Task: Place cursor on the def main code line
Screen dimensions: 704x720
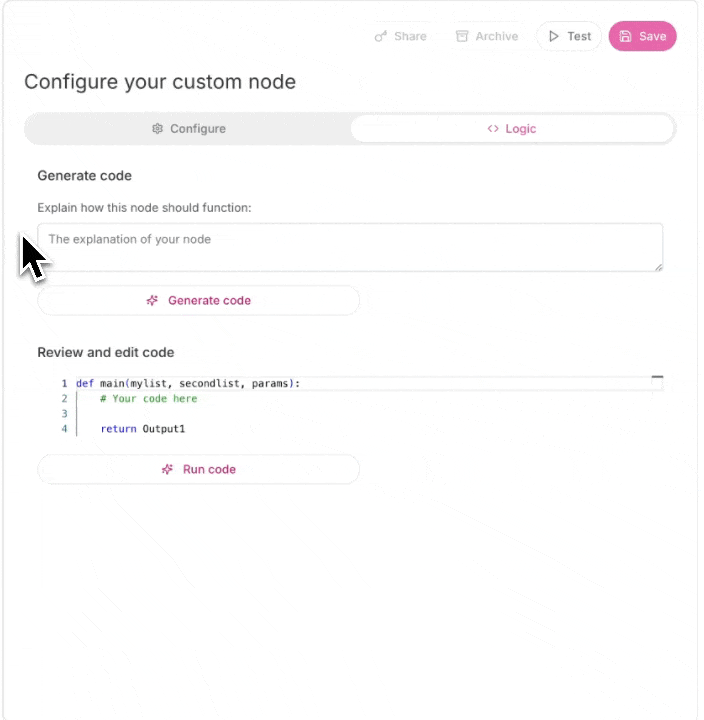Action: tap(369, 383)
